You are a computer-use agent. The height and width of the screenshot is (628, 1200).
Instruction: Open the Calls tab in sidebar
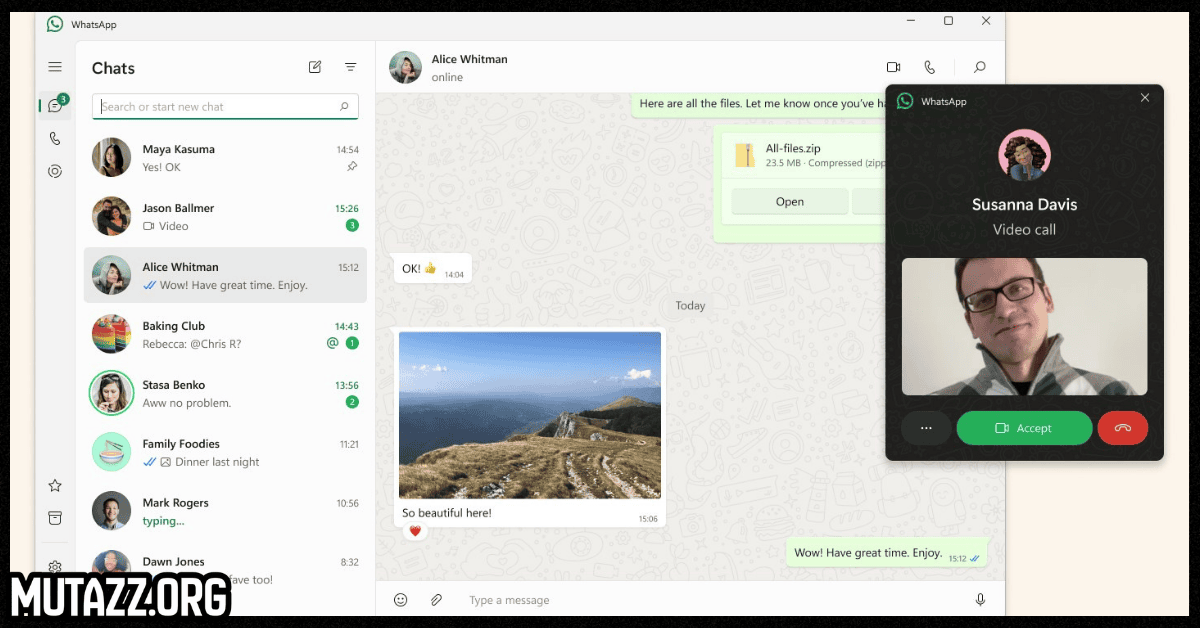[x=55, y=139]
